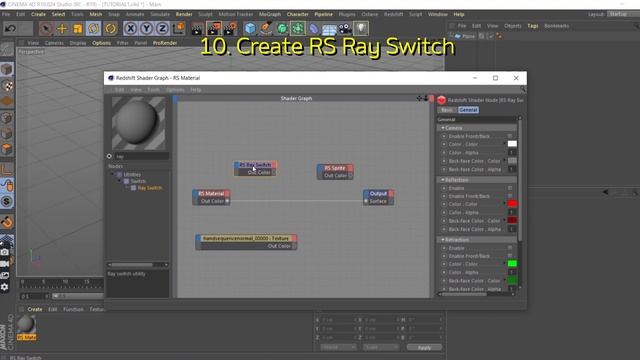Screen dimensions: 640x360
Task: Open Render Settings clapperboard icon
Action: pos(231,29)
